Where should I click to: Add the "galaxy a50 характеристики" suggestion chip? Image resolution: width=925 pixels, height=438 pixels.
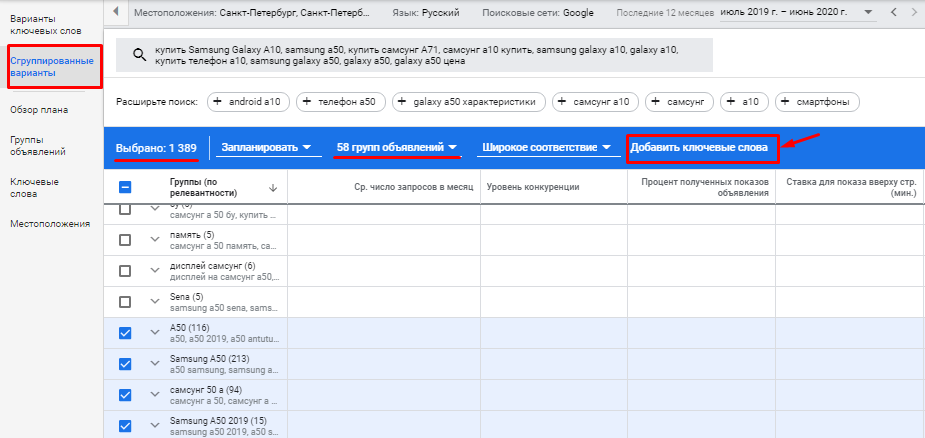click(x=470, y=102)
